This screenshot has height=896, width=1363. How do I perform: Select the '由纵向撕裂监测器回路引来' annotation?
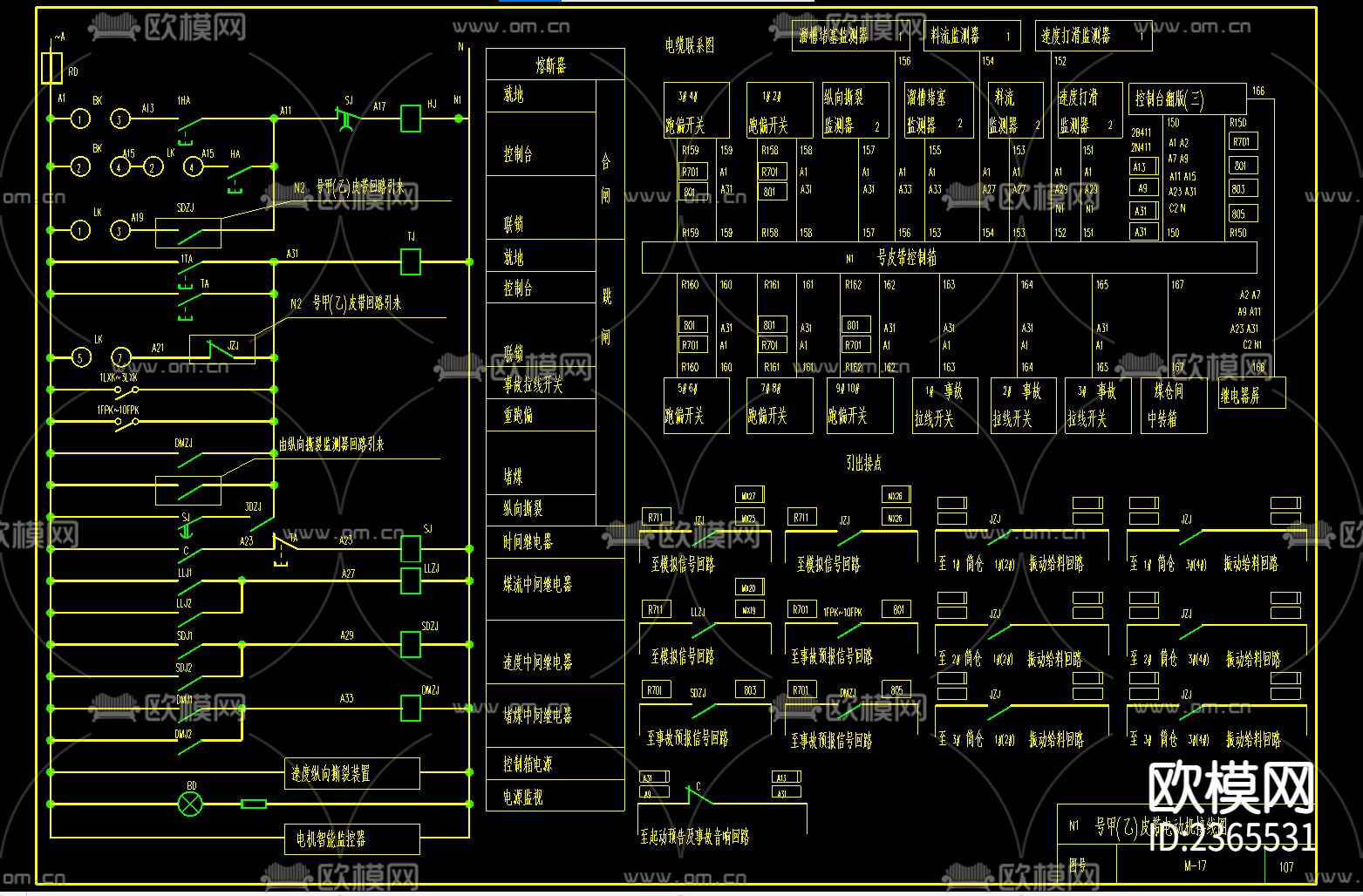[331, 445]
